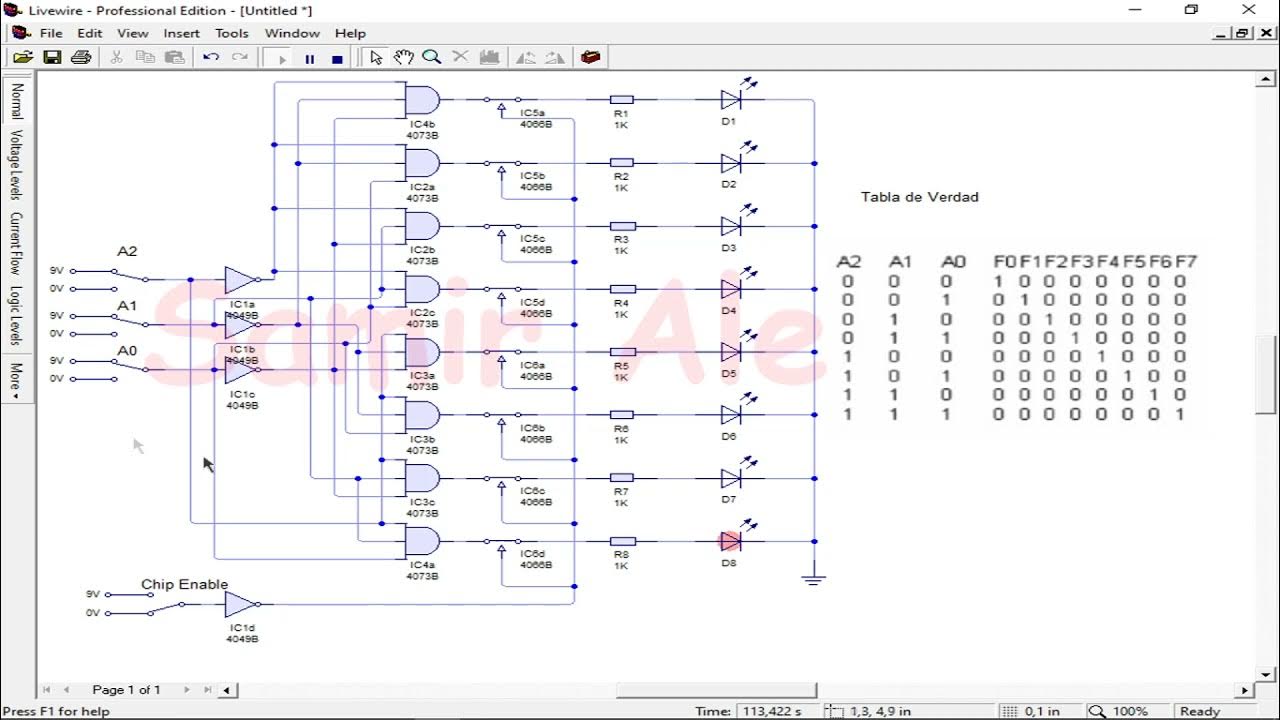The height and width of the screenshot is (720, 1280).
Task: Switch to Logic Levels view tab
Action: click(16, 316)
